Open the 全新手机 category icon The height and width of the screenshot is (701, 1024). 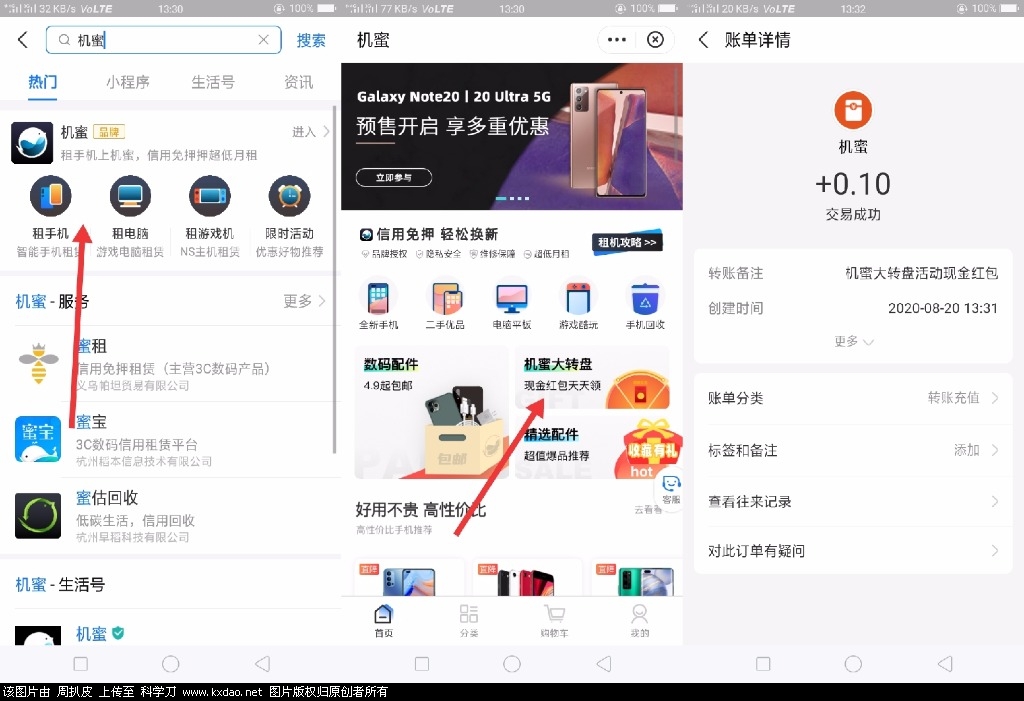point(378,299)
